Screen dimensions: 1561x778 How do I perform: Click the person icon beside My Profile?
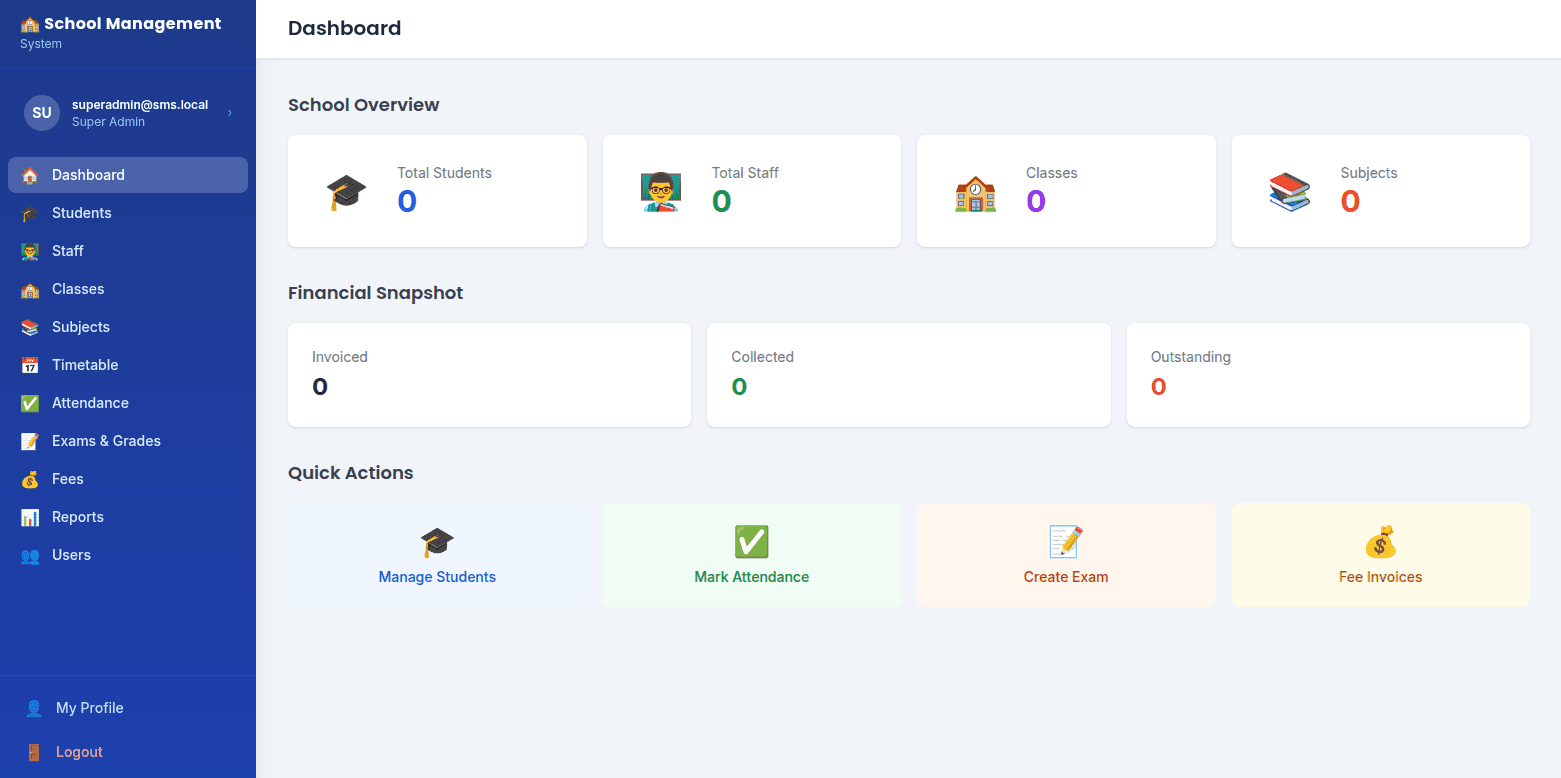[34, 708]
